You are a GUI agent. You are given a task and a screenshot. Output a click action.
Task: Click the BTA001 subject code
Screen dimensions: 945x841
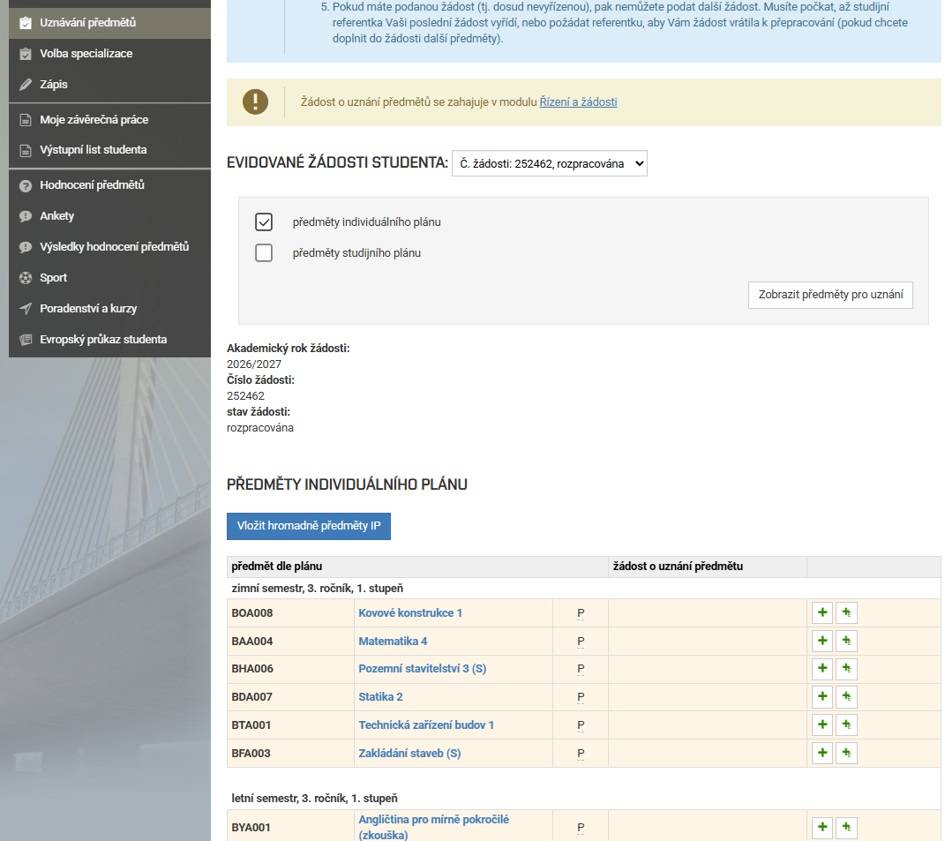[x=251, y=725]
